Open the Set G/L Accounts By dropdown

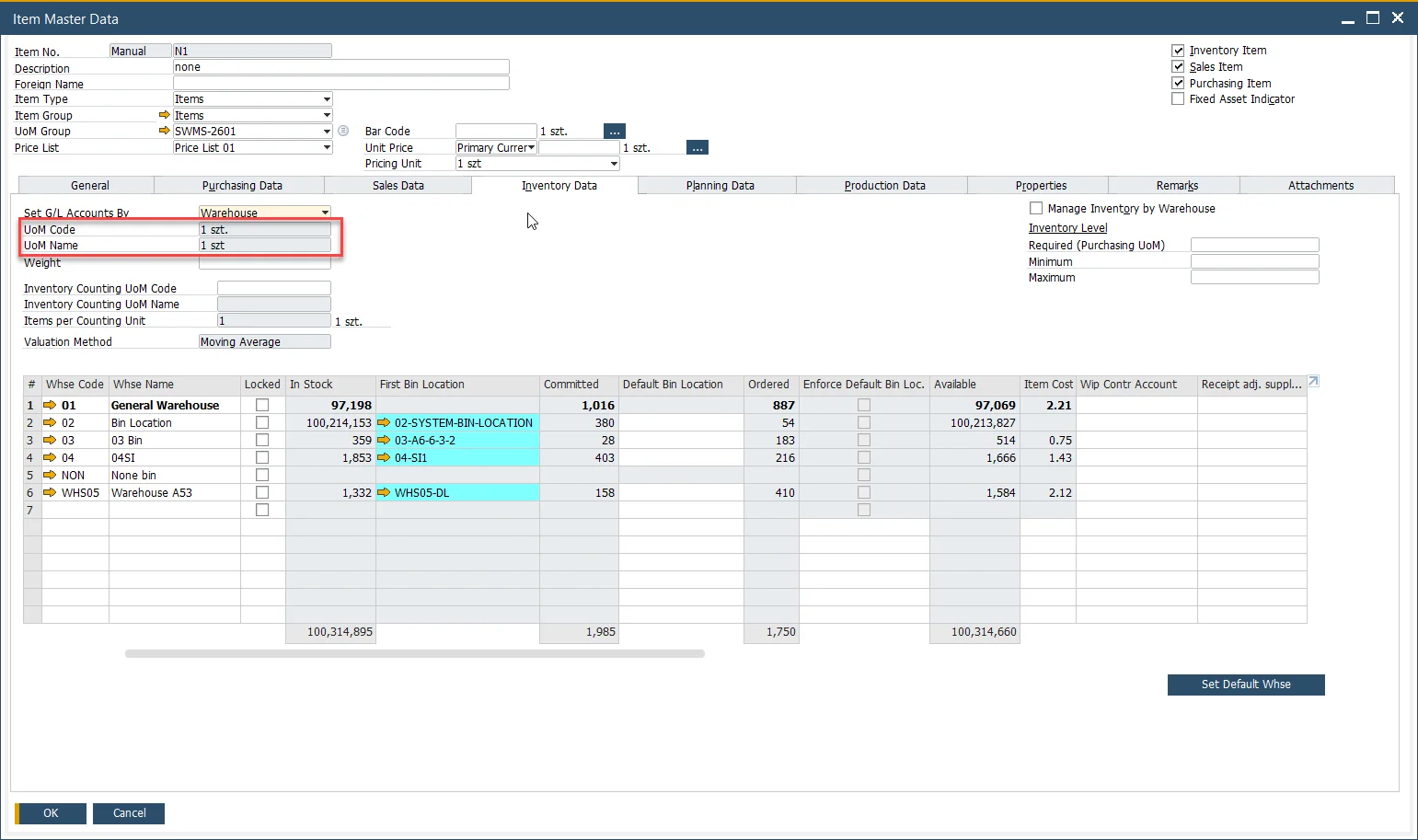[x=325, y=213]
